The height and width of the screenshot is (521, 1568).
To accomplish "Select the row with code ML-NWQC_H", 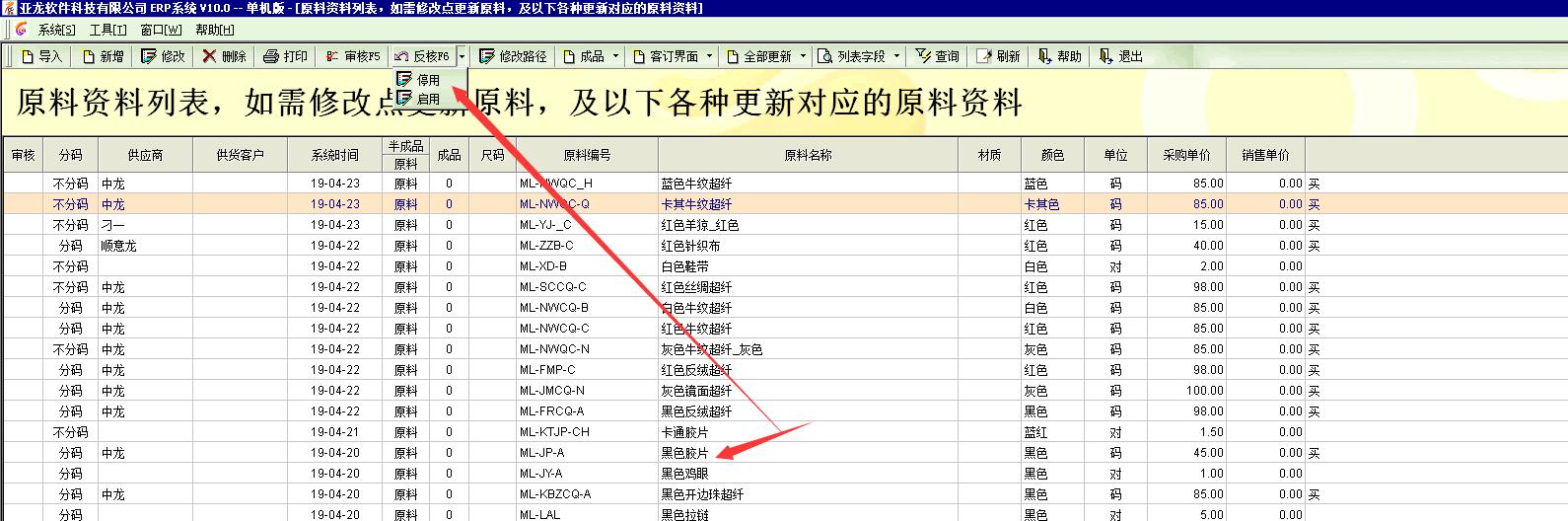I will (x=784, y=184).
